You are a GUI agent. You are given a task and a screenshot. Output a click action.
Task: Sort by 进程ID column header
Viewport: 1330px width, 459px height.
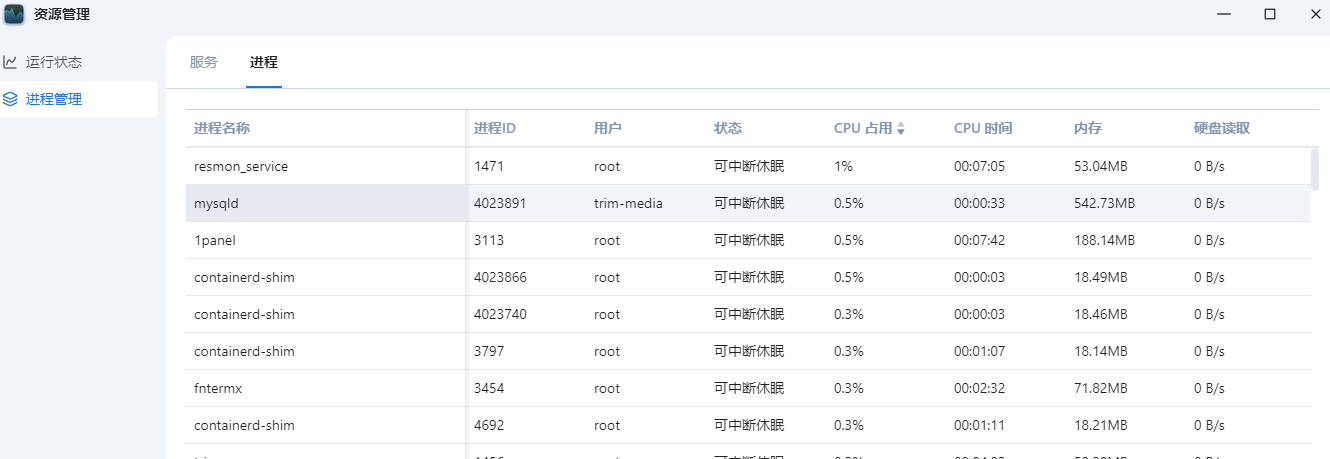coord(495,128)
